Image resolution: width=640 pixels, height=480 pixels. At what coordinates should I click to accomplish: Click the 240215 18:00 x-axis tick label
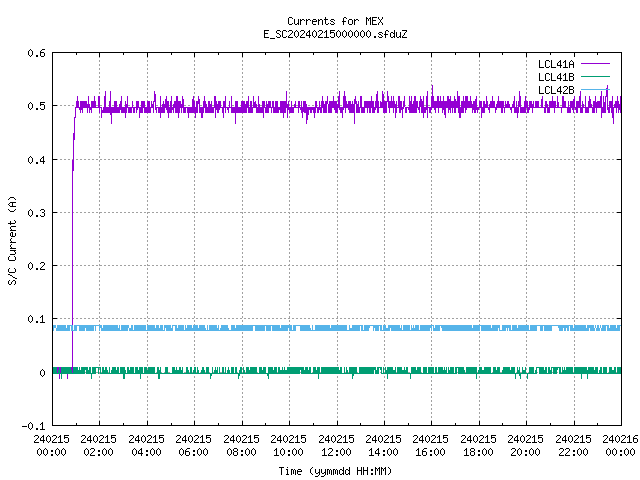[478, 445]
